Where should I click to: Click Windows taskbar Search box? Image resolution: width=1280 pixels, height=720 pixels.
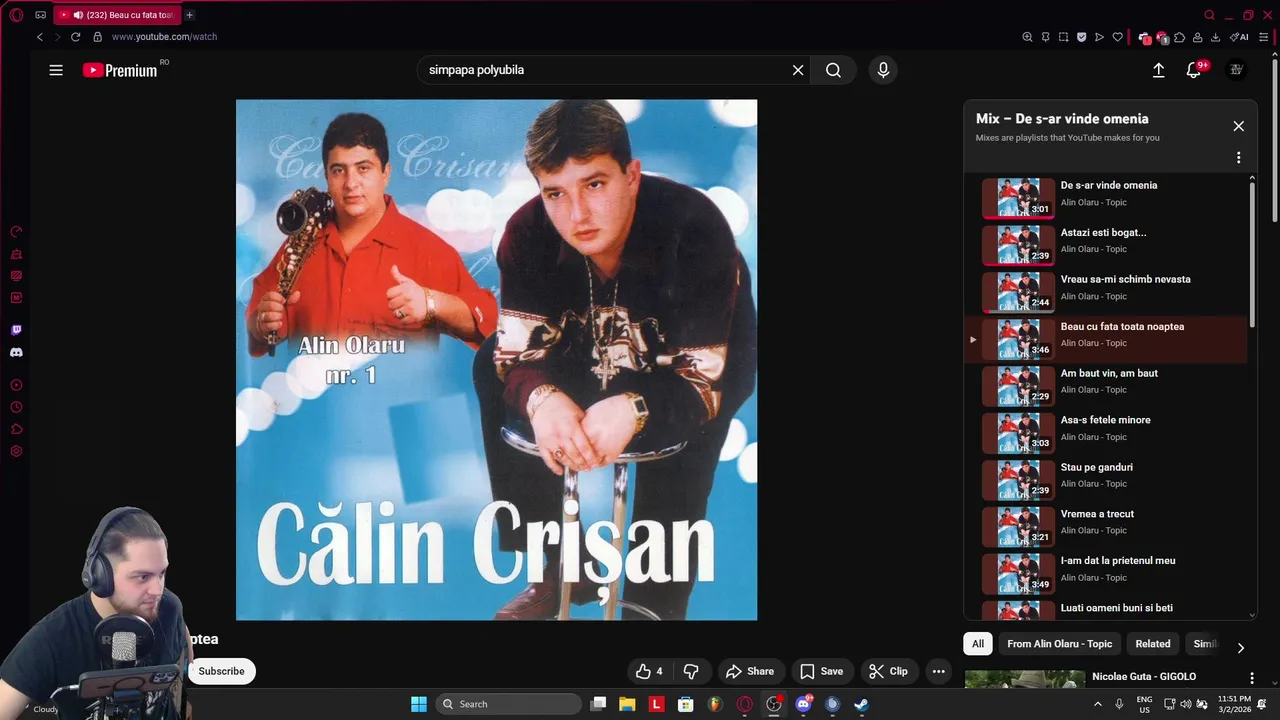509,704
